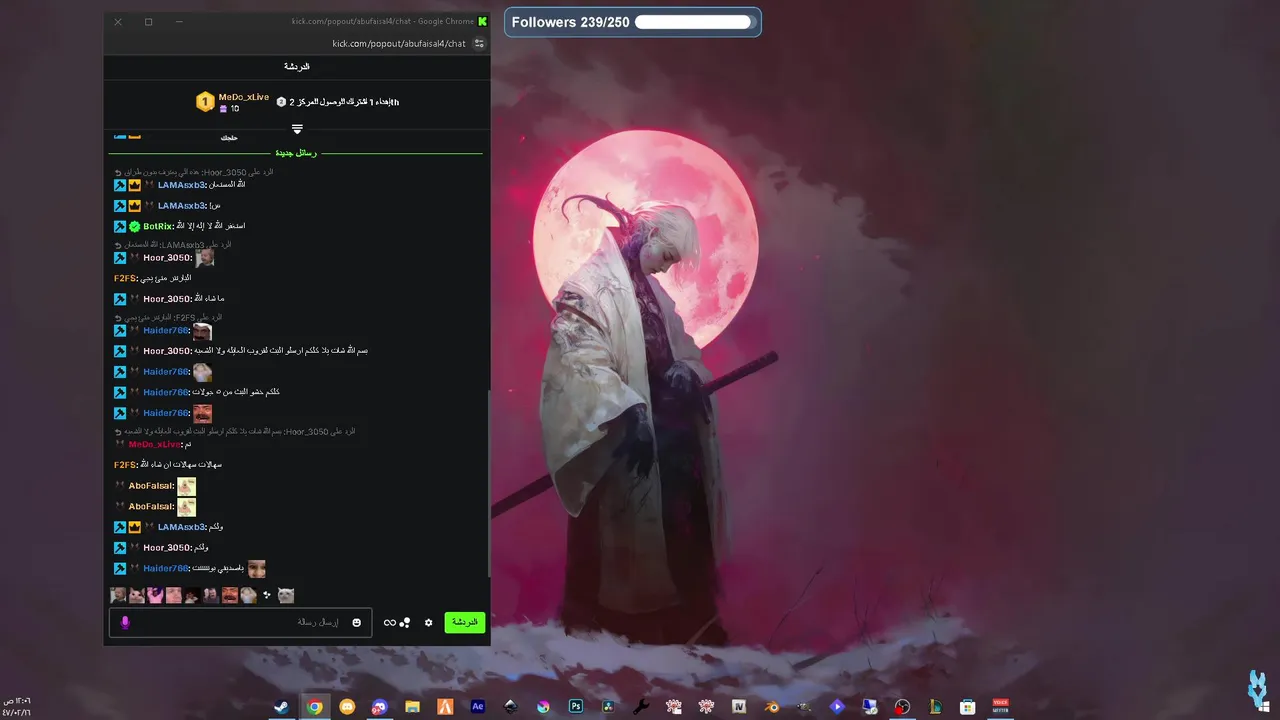Open Steam from the taskbar

click(283, 707)
